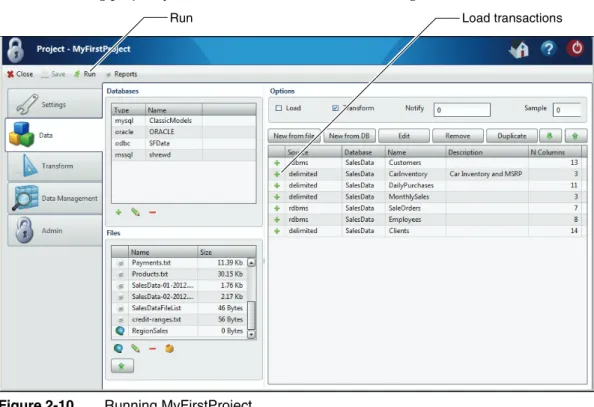Switch to the Settings tab

point(55,103)
